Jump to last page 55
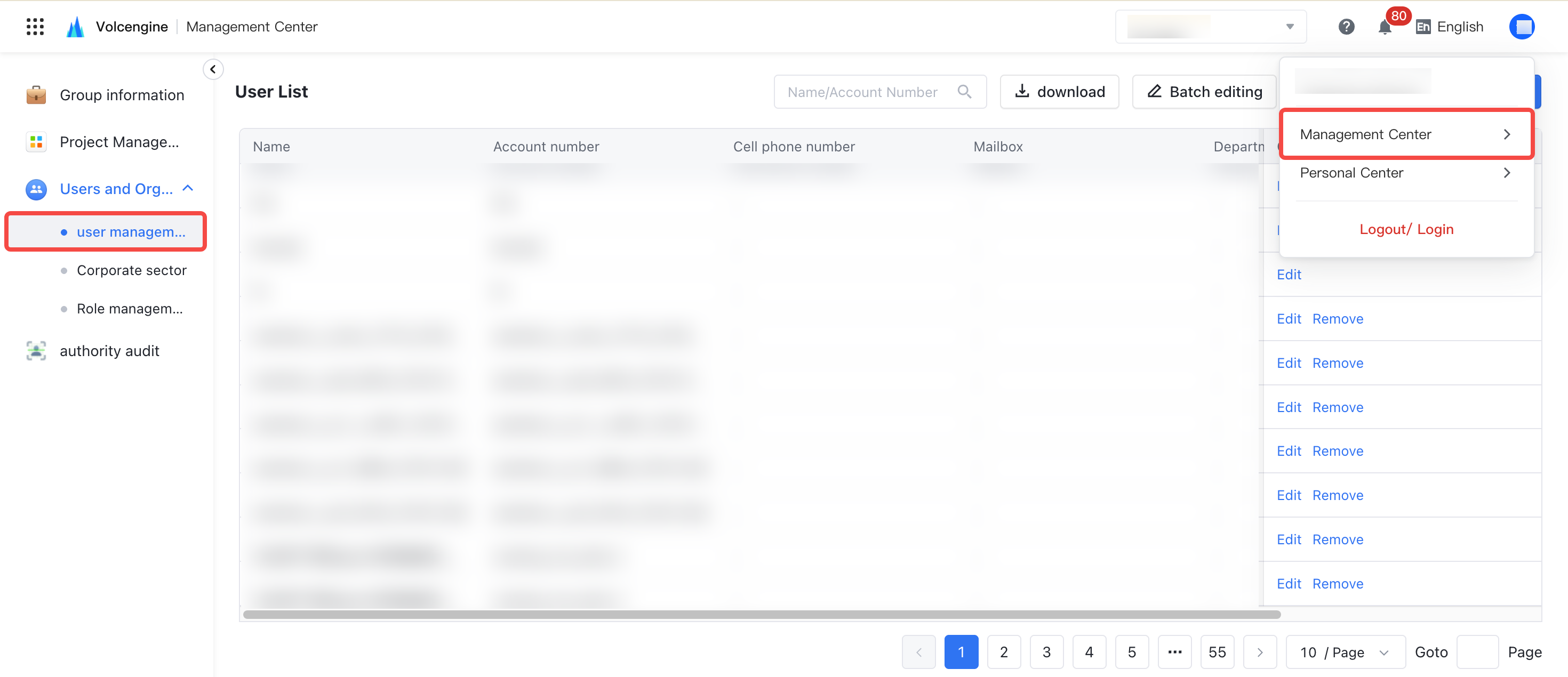This screenshot has width=1568, height=677. pos(1217,652)
